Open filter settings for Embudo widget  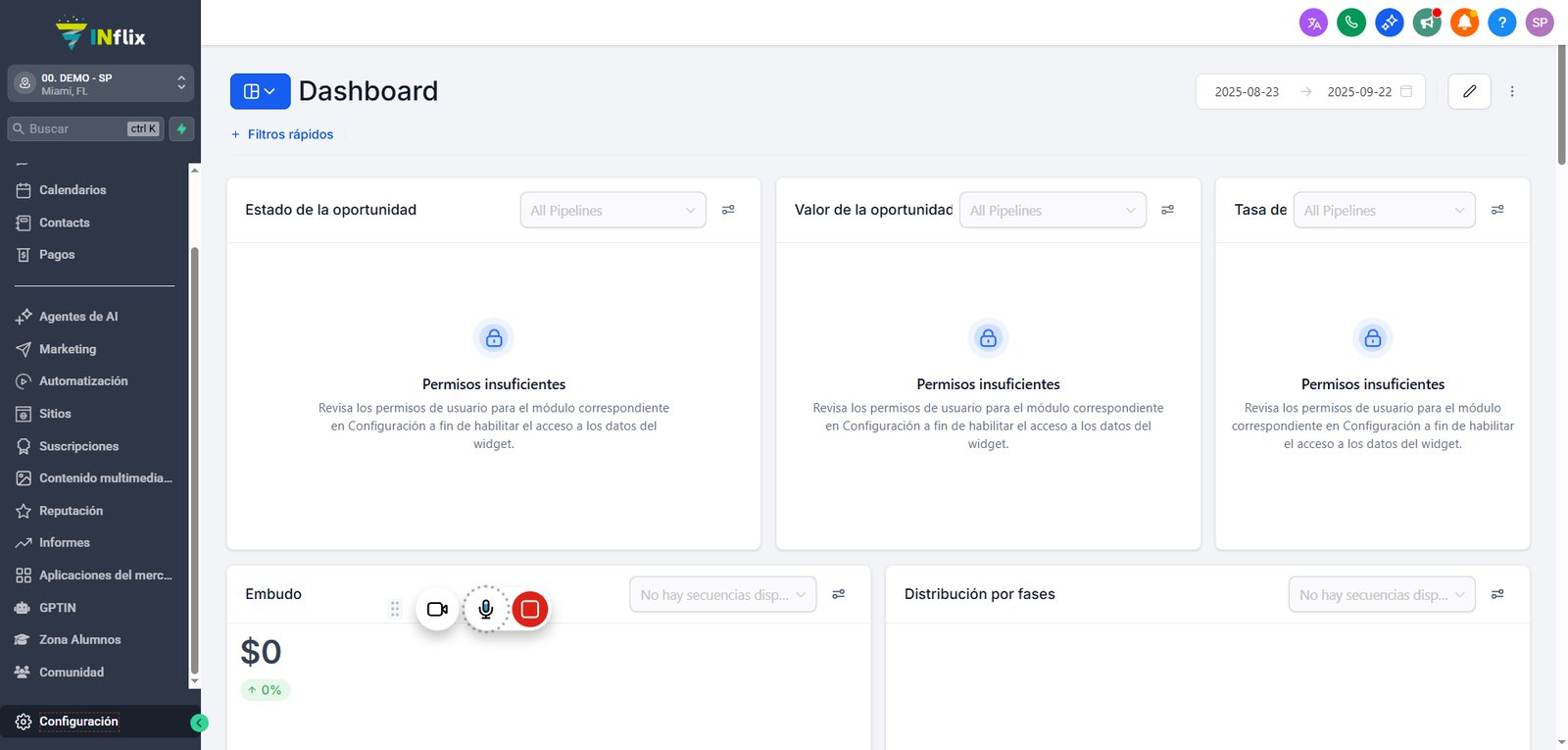(x=839, y=594)
